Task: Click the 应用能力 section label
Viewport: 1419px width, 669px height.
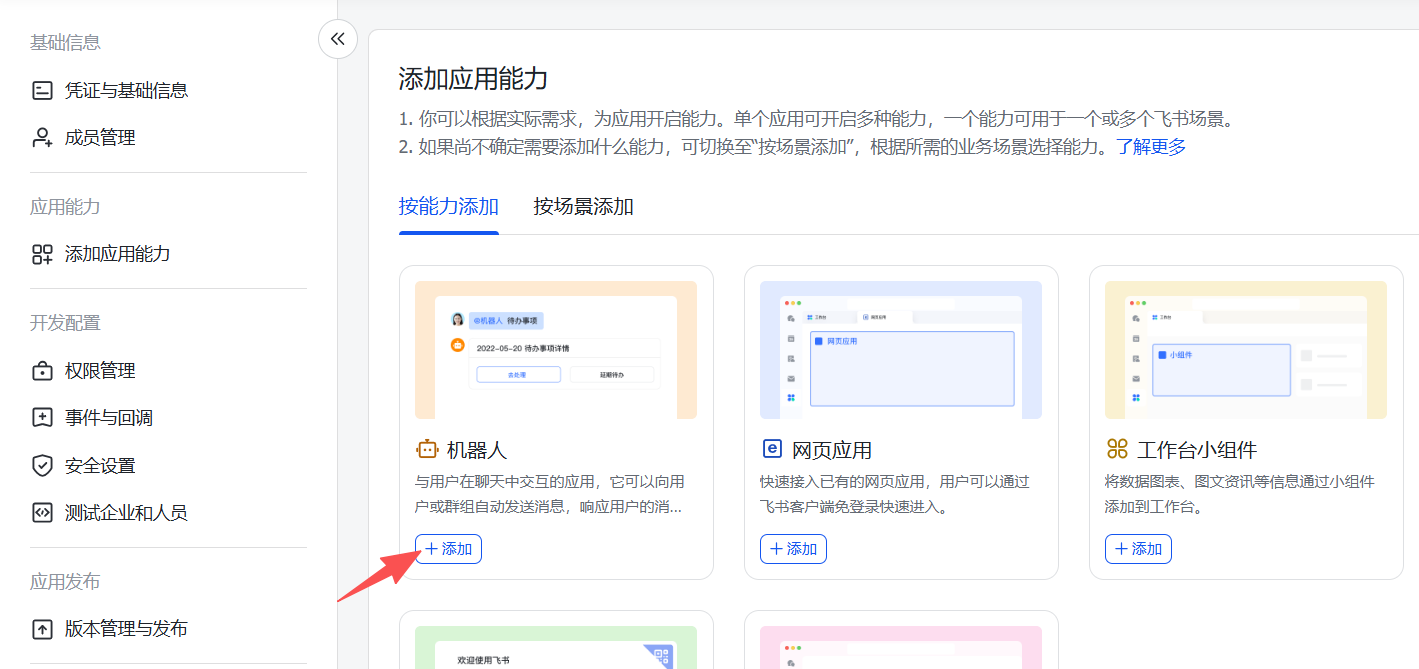Action: pyautogui.click(x=65, y=207)
